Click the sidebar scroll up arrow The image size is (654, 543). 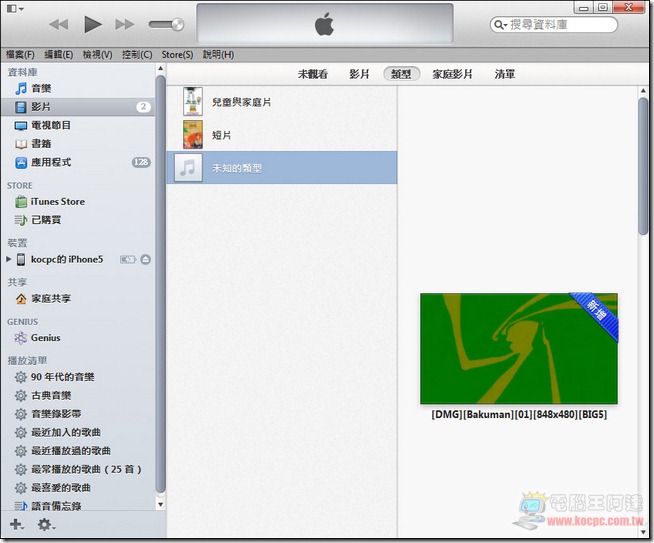click(161, 68)
